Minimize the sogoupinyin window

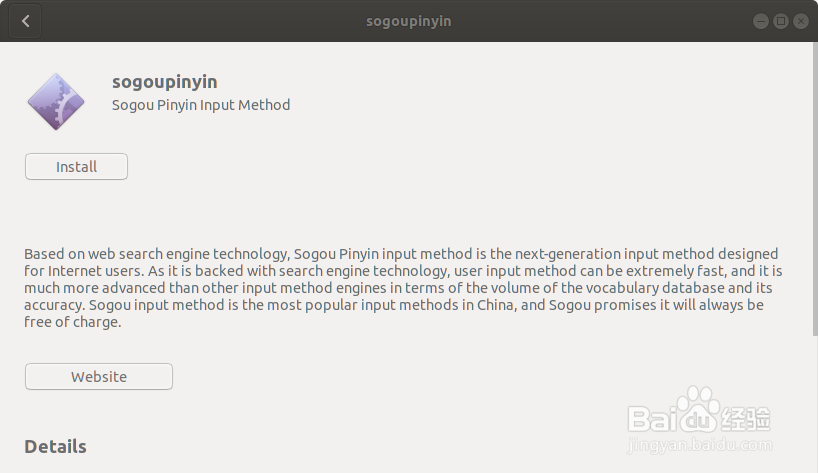pos(761,21)
